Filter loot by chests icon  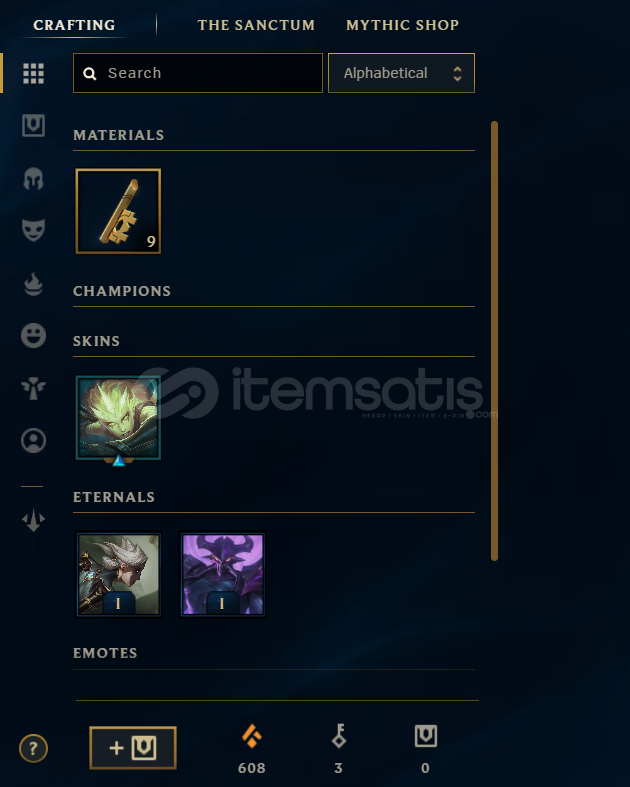point(34,125)
